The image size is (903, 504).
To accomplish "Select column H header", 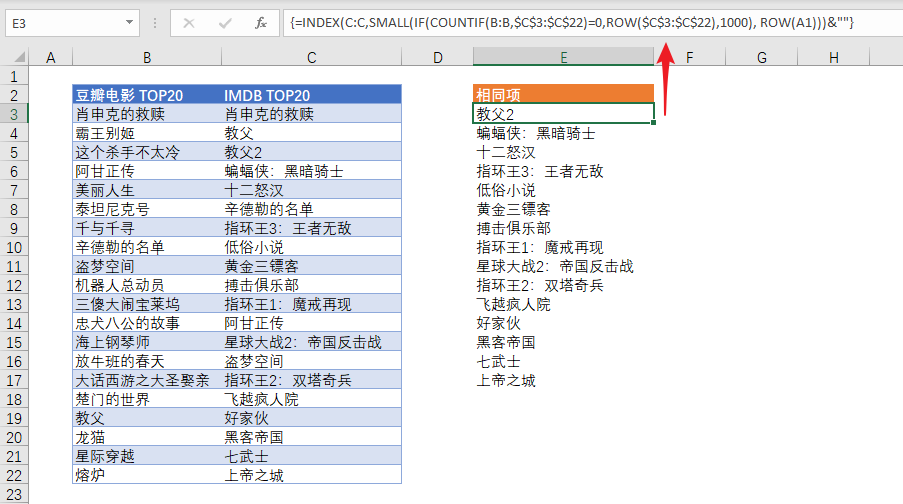I will point(834,58).
